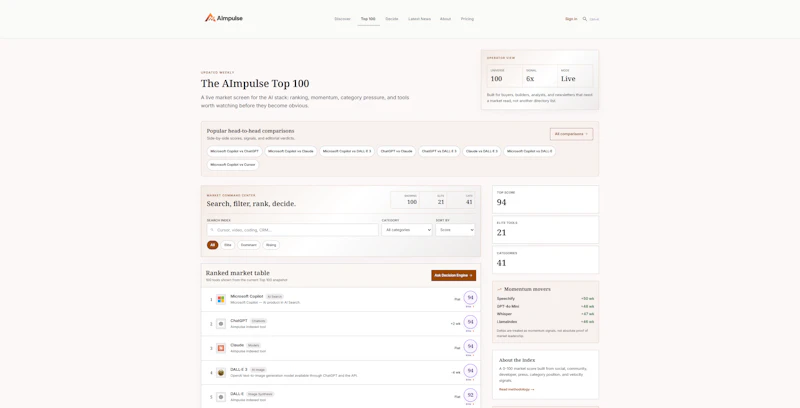The image size is (800, 408).
Task: Click the AI Search category tag
Action: click(274, 296)
